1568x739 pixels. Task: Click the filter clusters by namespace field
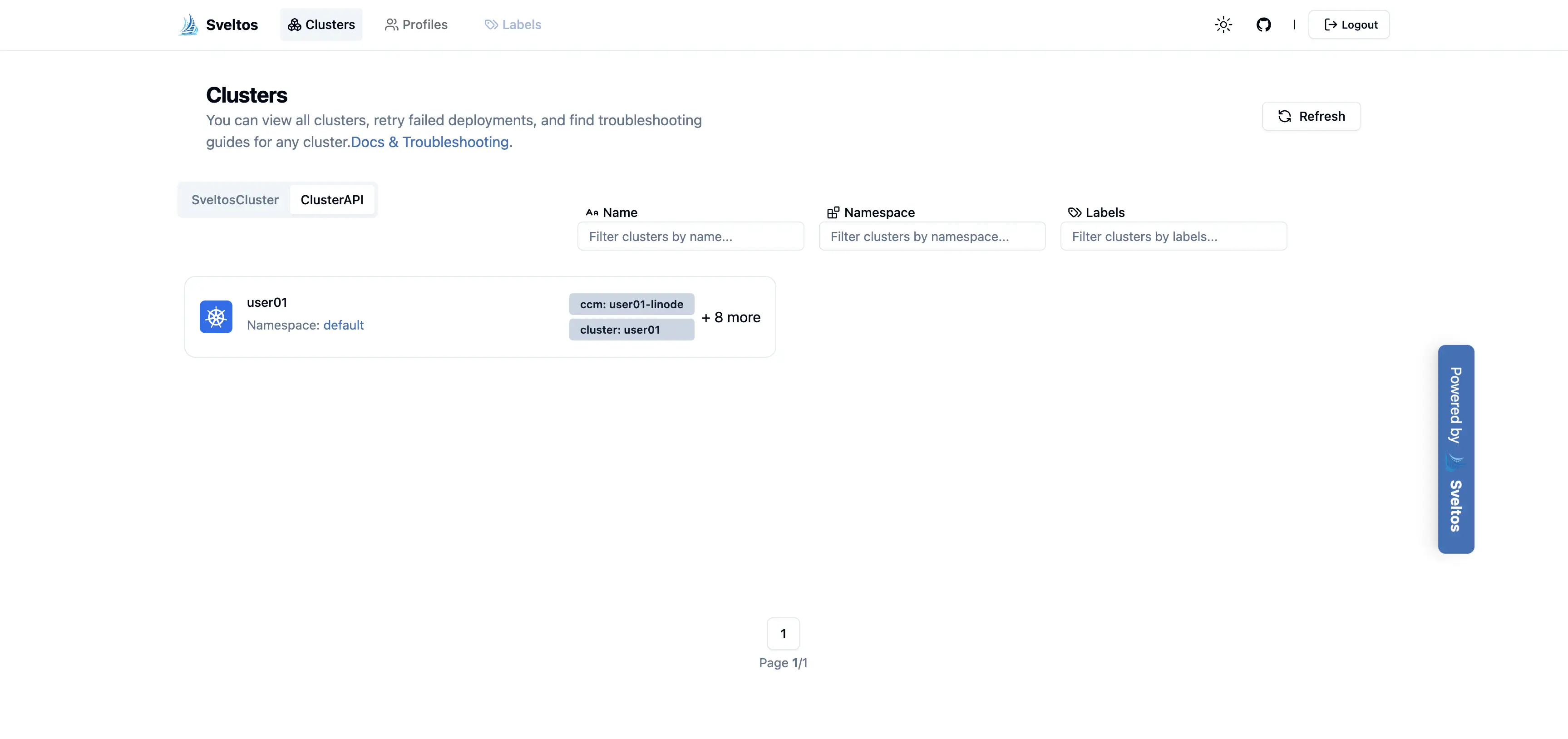pos(931,236)
